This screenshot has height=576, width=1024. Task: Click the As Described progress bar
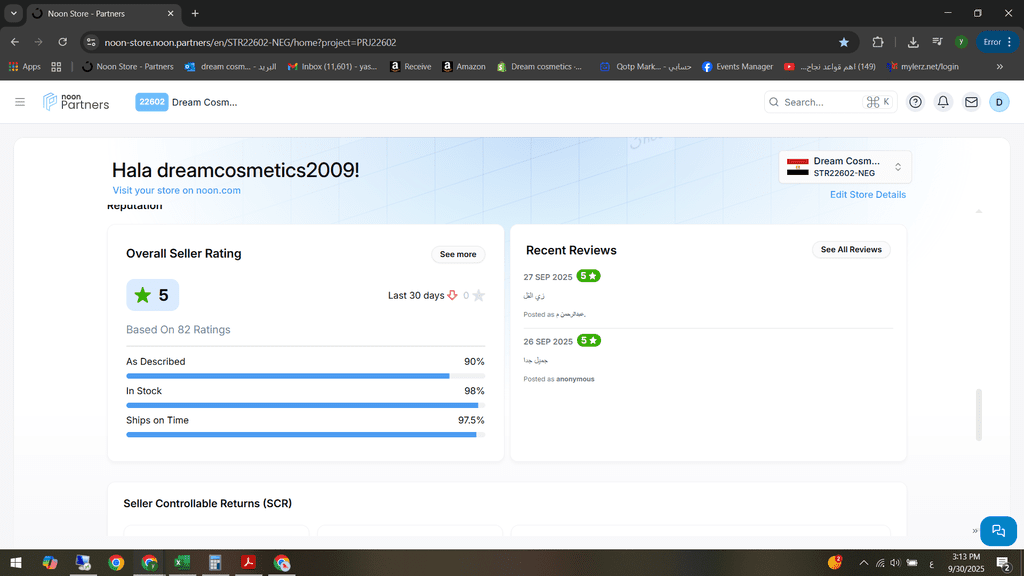tap(305, 376)
